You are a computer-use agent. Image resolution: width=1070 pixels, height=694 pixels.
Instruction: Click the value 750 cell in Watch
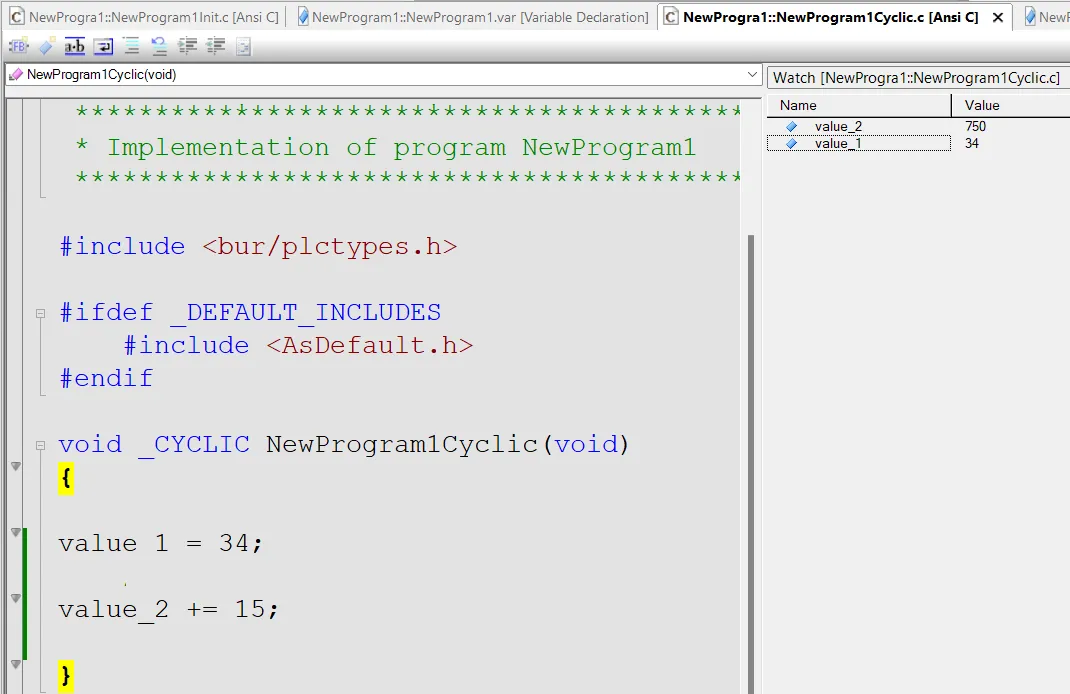click(975, 126)
